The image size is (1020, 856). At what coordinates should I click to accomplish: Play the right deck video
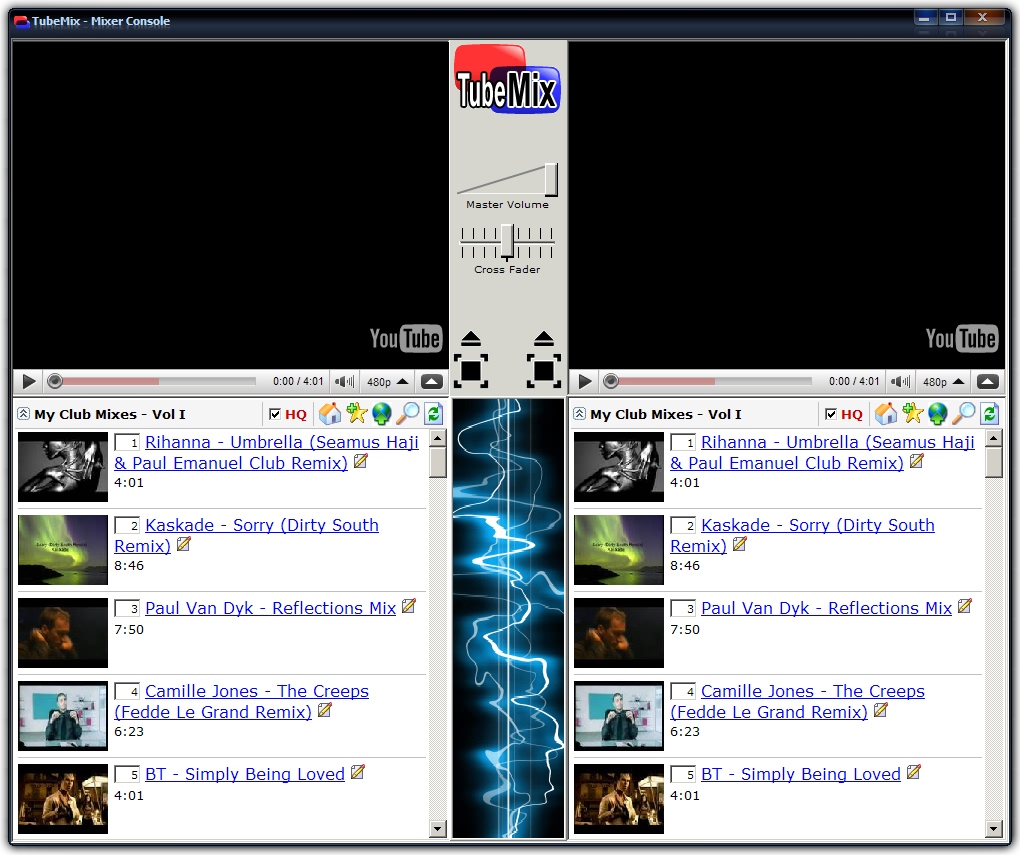[x=585, y=381]
